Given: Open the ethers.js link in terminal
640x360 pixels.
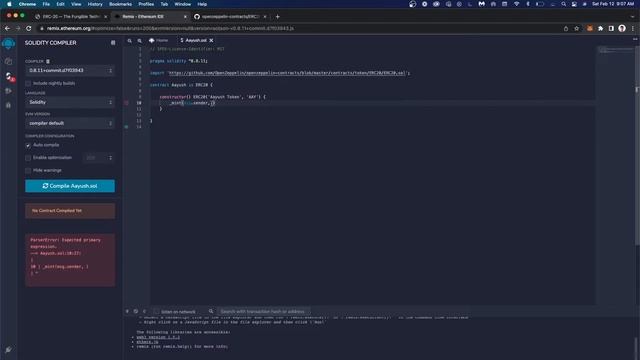Looking at the screenshot, I should pos(147,342).
